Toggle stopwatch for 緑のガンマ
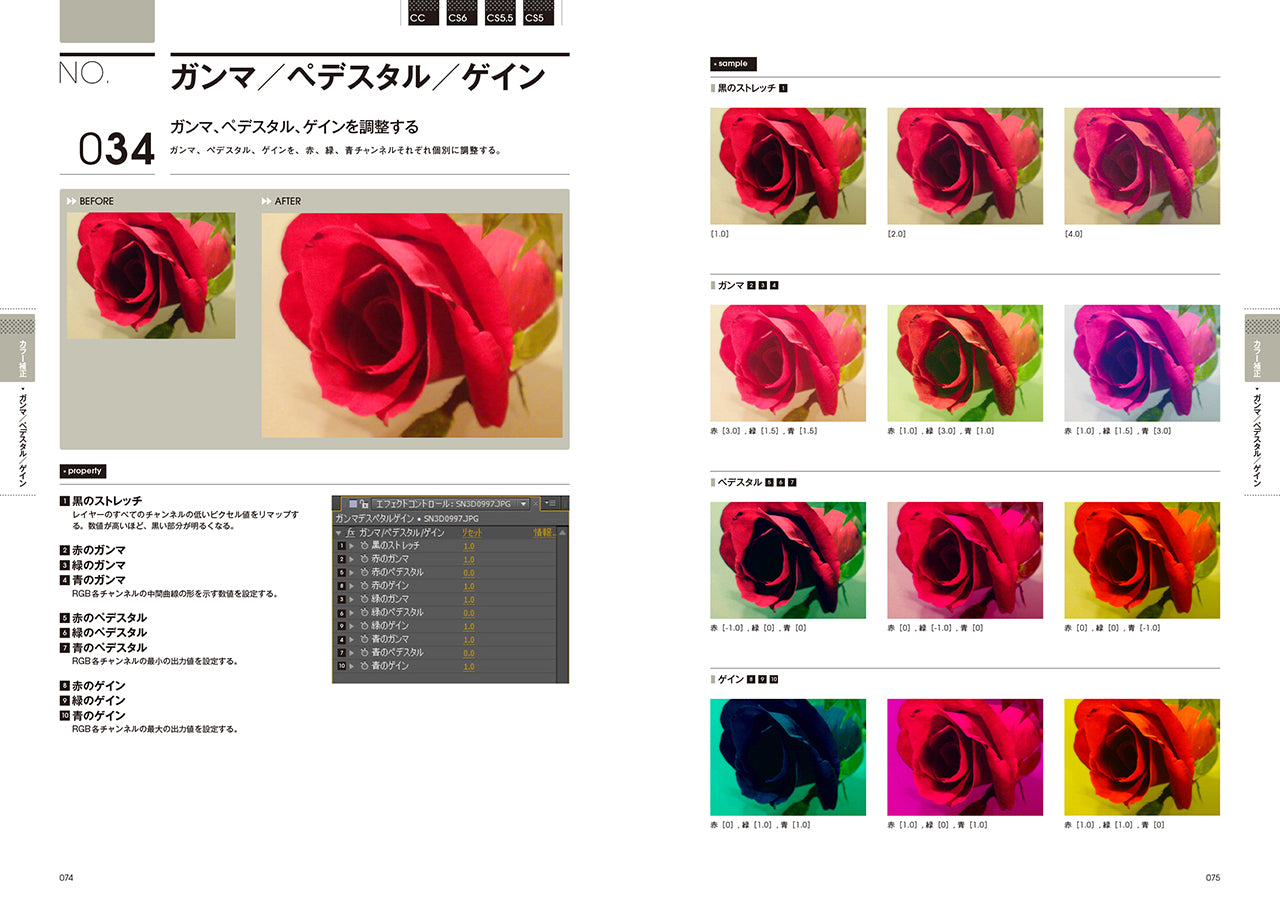 coord(365,599)
